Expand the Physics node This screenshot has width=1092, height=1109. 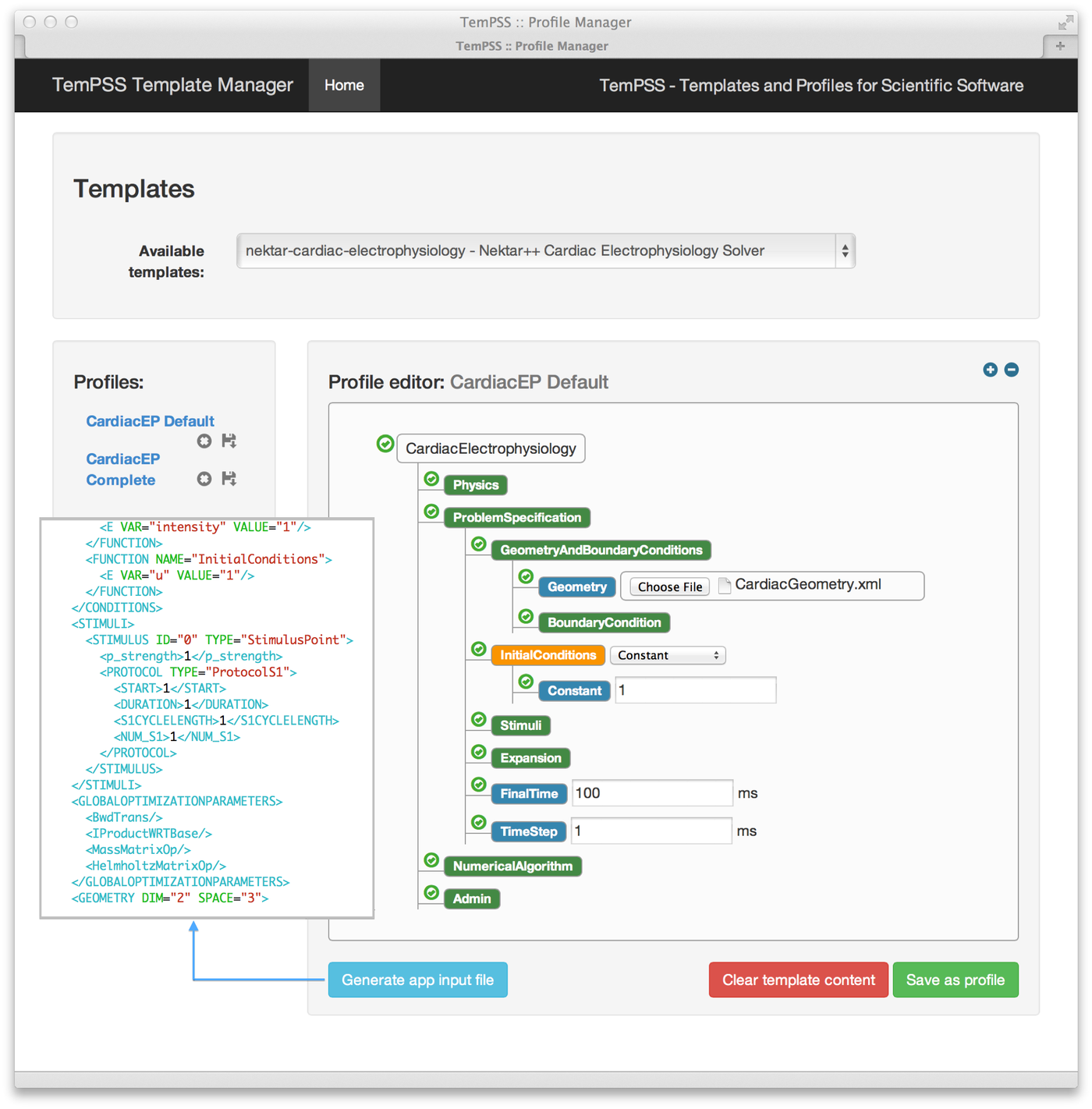point(476,485)
